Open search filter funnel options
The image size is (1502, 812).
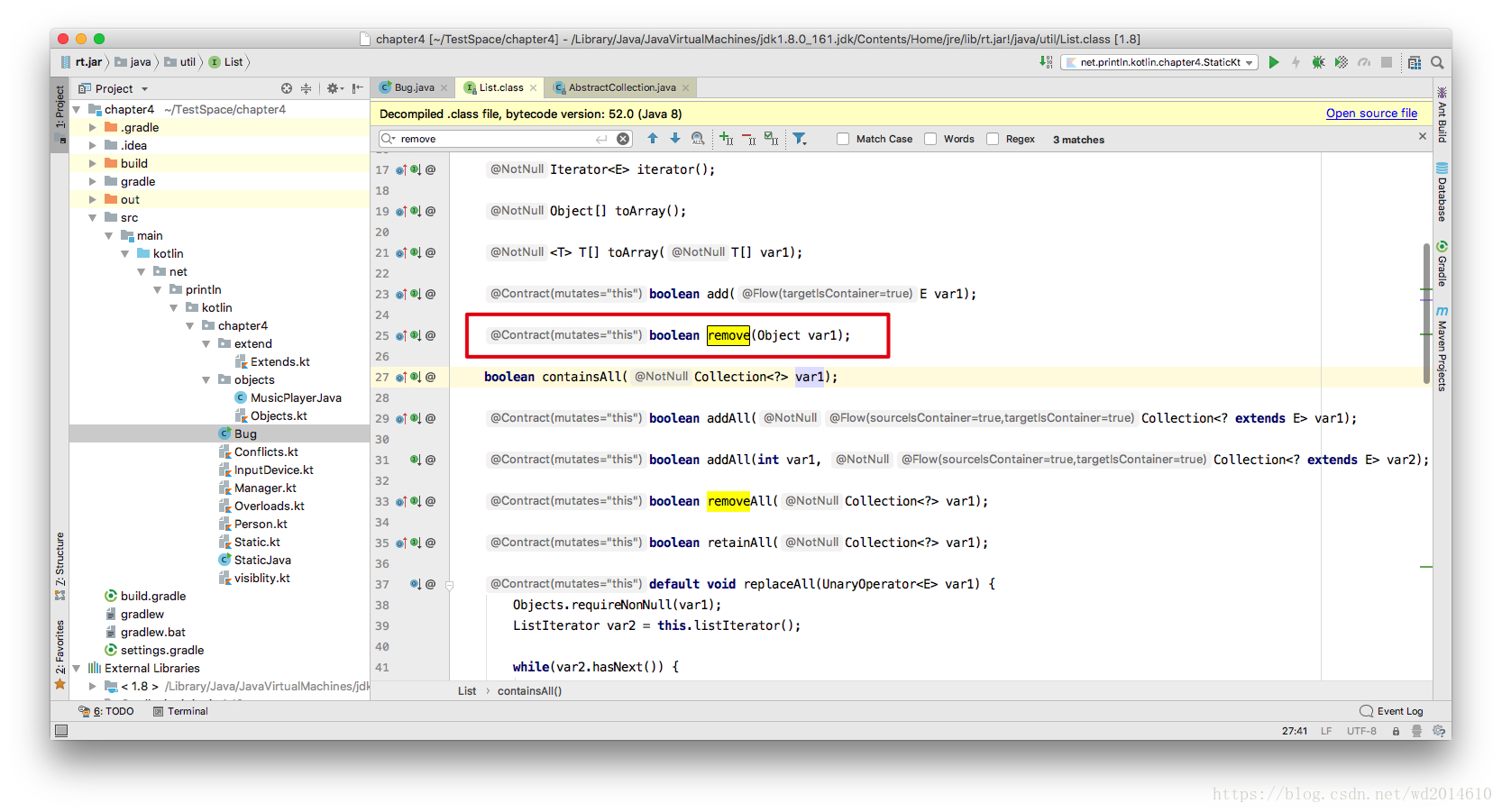click(x=799, y=139)
